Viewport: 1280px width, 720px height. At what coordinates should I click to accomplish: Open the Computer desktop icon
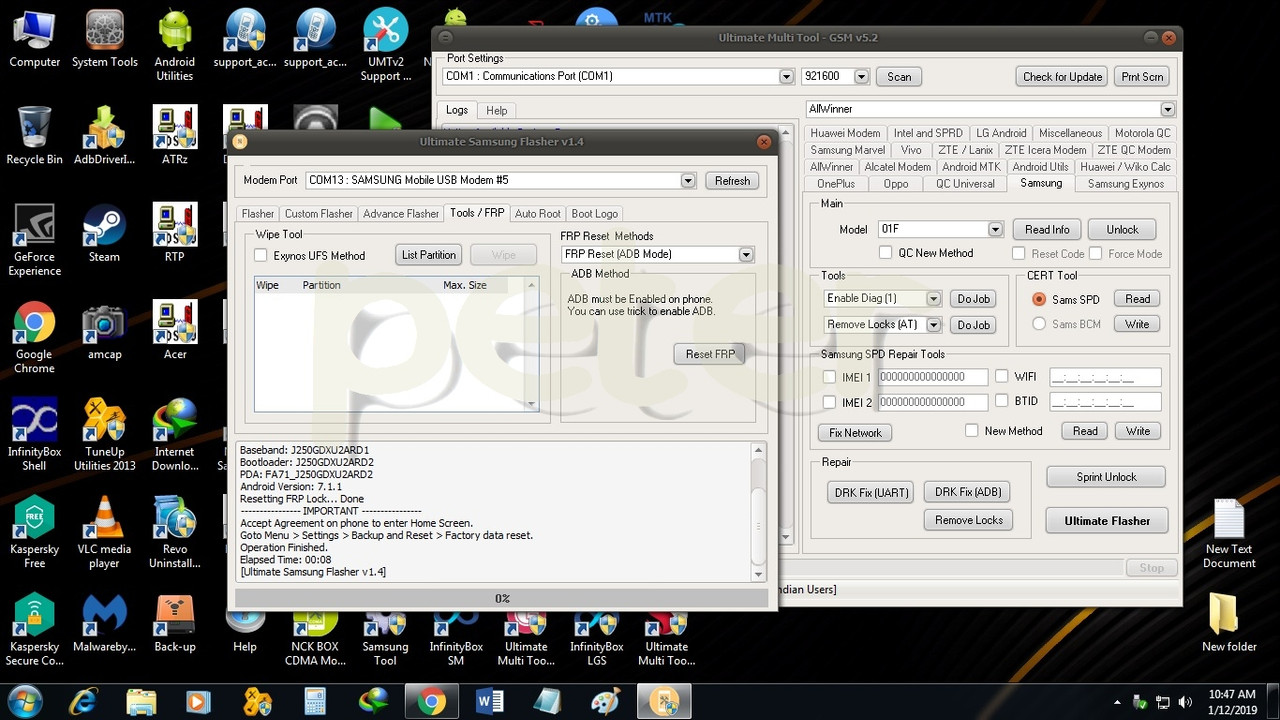tap(34, 40)
